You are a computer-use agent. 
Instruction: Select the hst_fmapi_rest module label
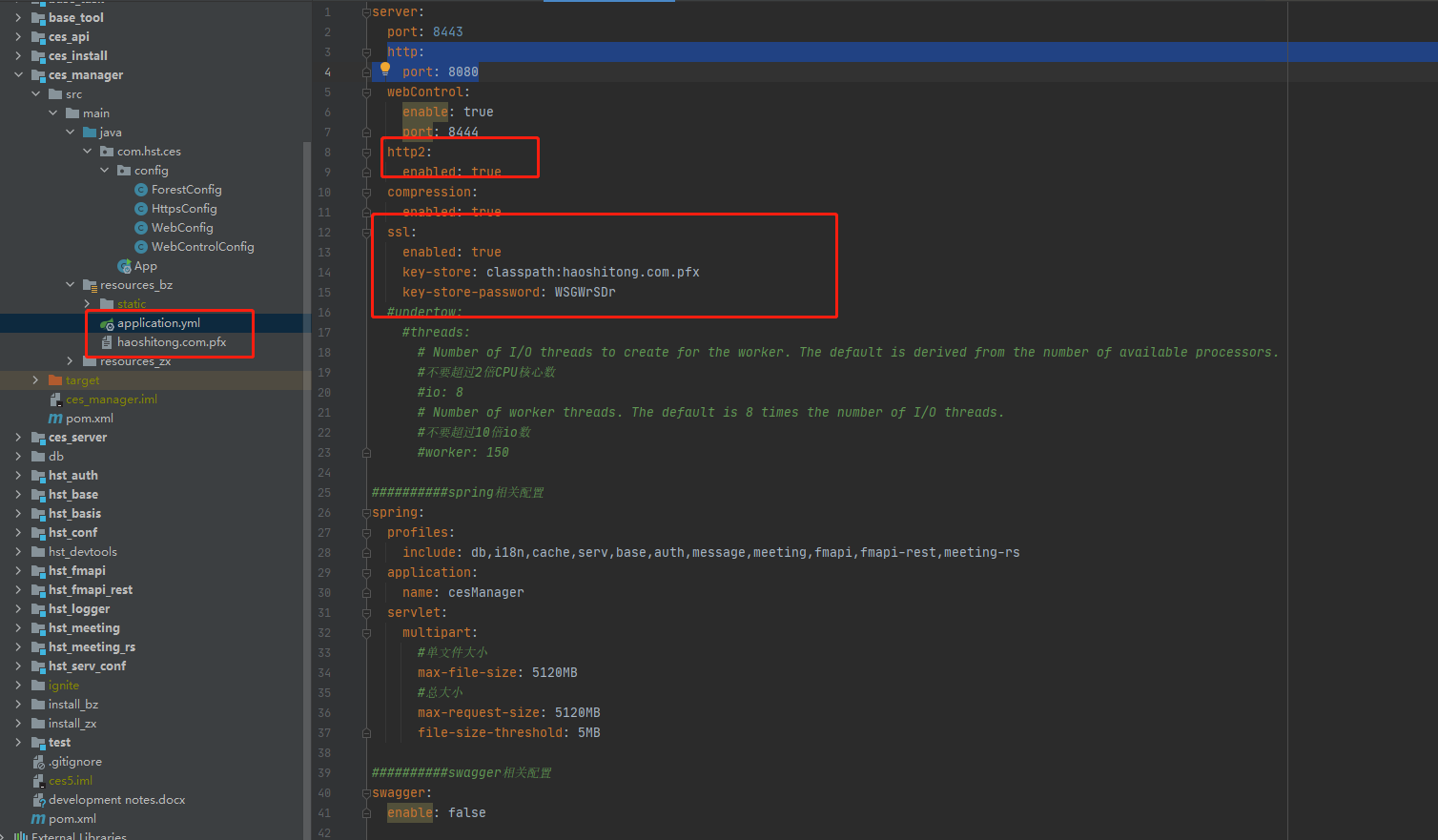[91, 590]
